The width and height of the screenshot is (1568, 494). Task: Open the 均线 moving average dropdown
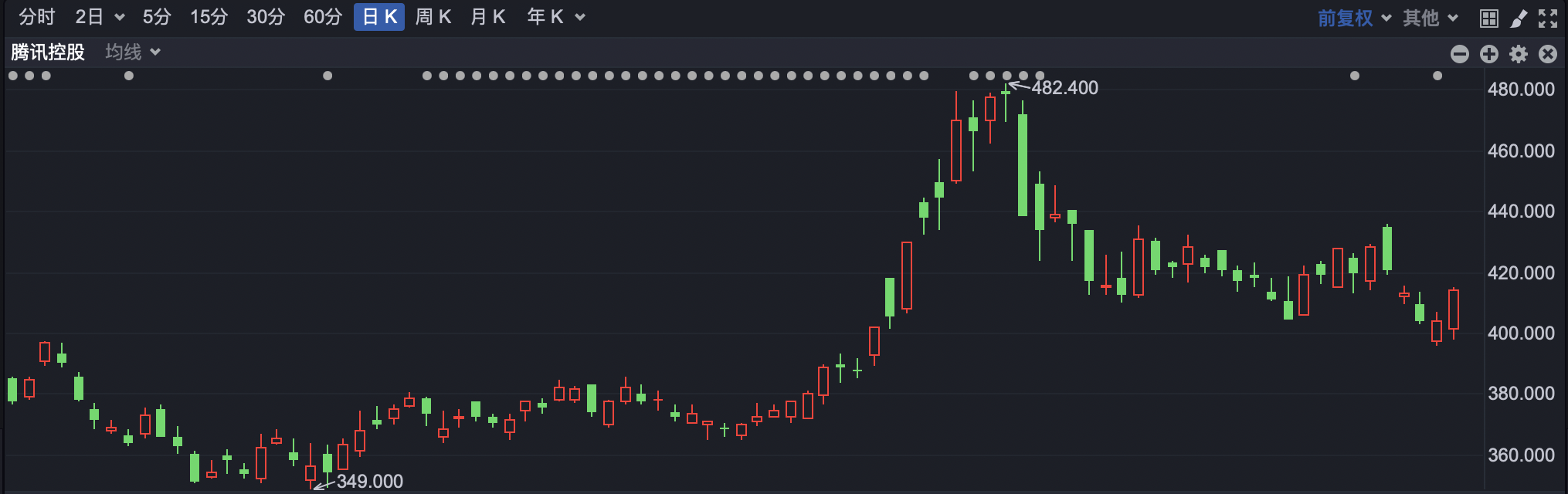click(x=133, y=52)
